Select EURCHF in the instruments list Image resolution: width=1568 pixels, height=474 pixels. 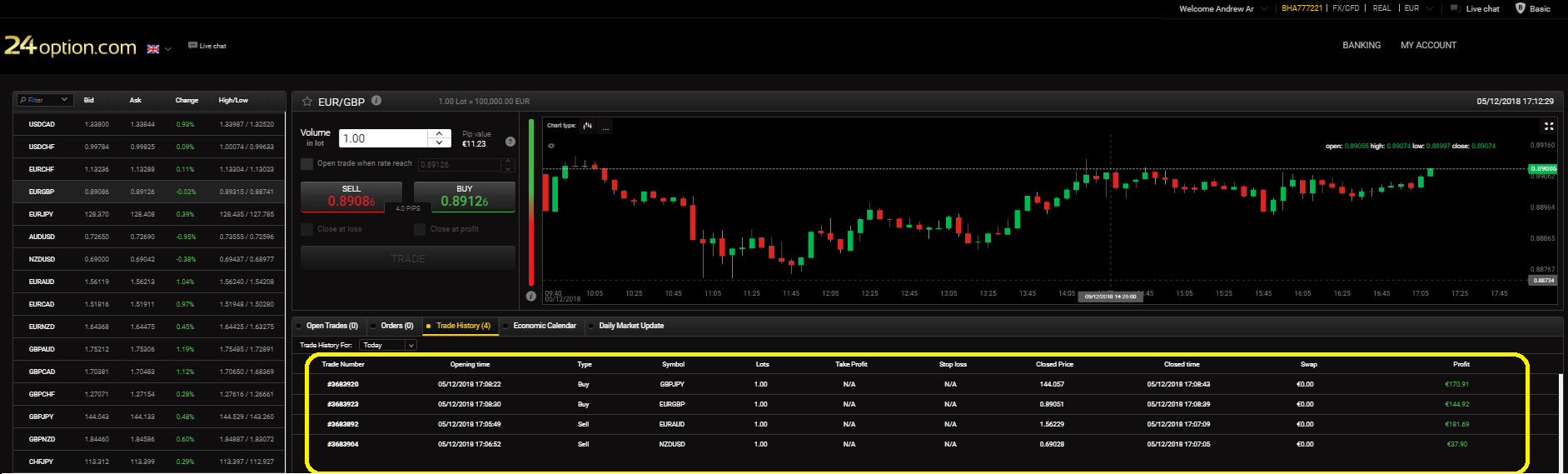click(150, 169)
